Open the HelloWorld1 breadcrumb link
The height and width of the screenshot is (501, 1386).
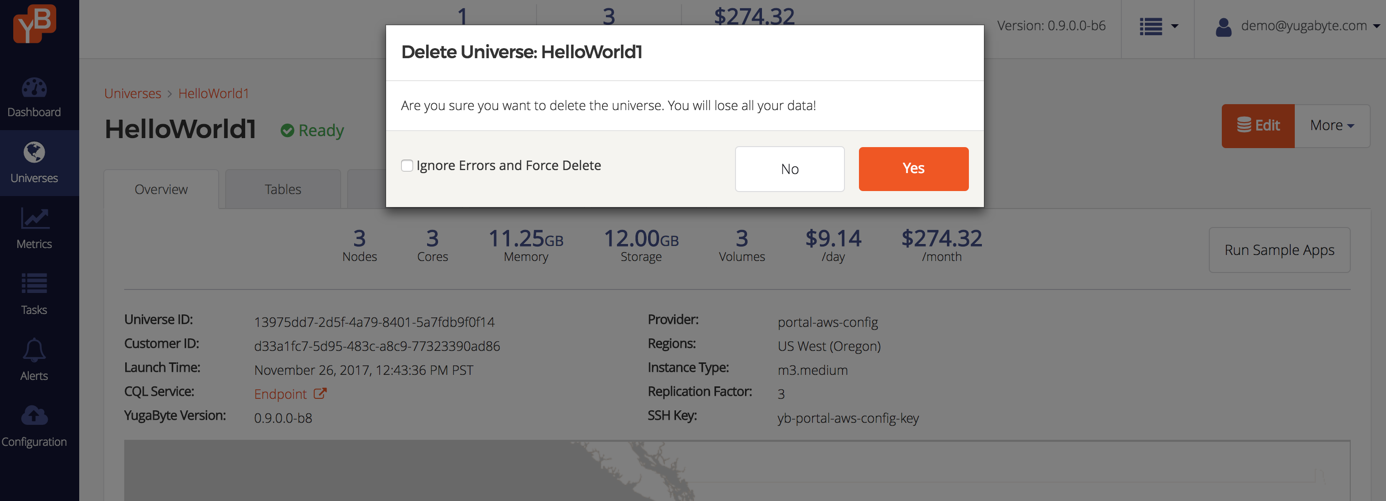click(x=213, y=93)
